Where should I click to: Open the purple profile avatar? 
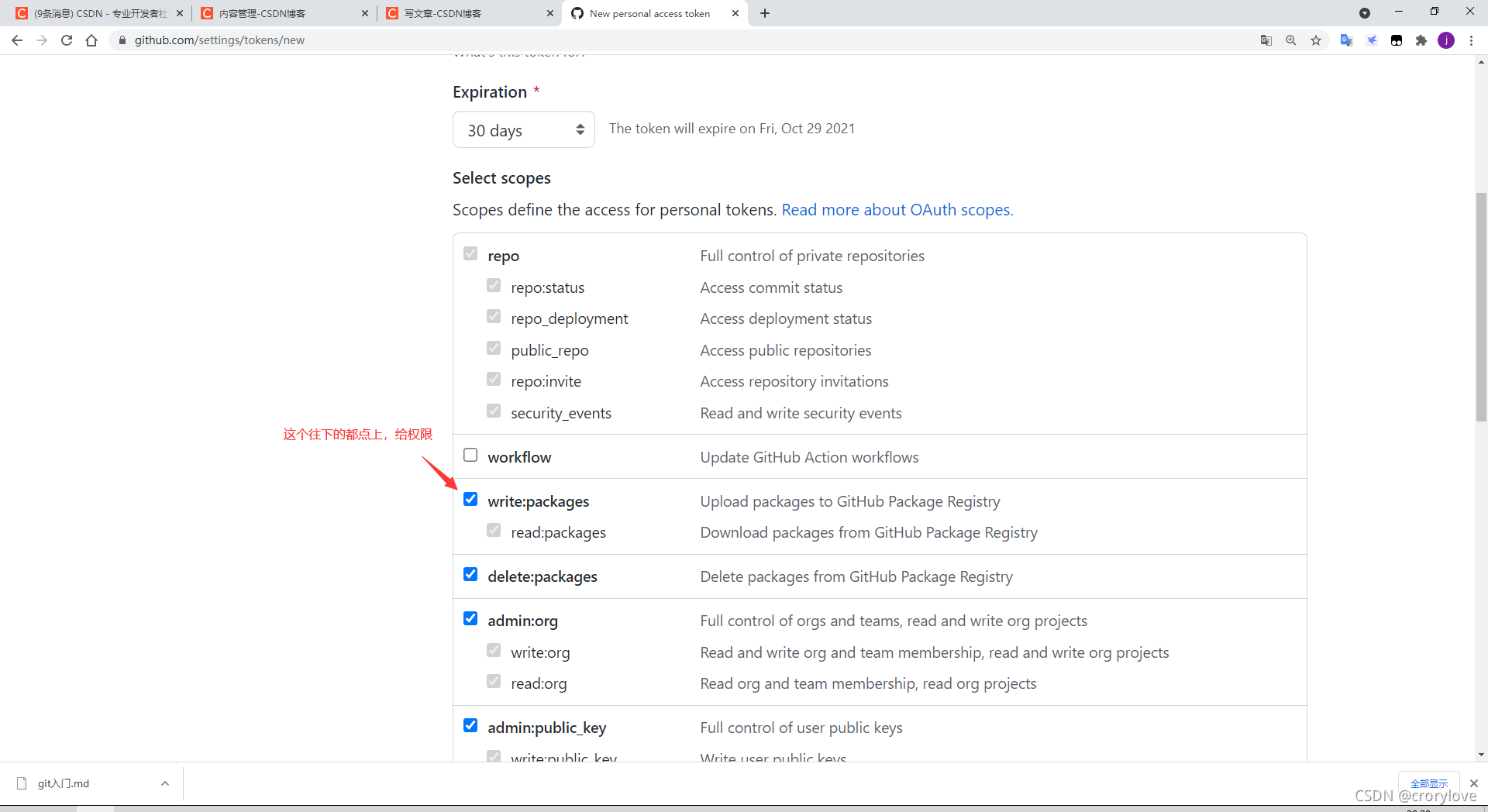(x=1446, y=40)
